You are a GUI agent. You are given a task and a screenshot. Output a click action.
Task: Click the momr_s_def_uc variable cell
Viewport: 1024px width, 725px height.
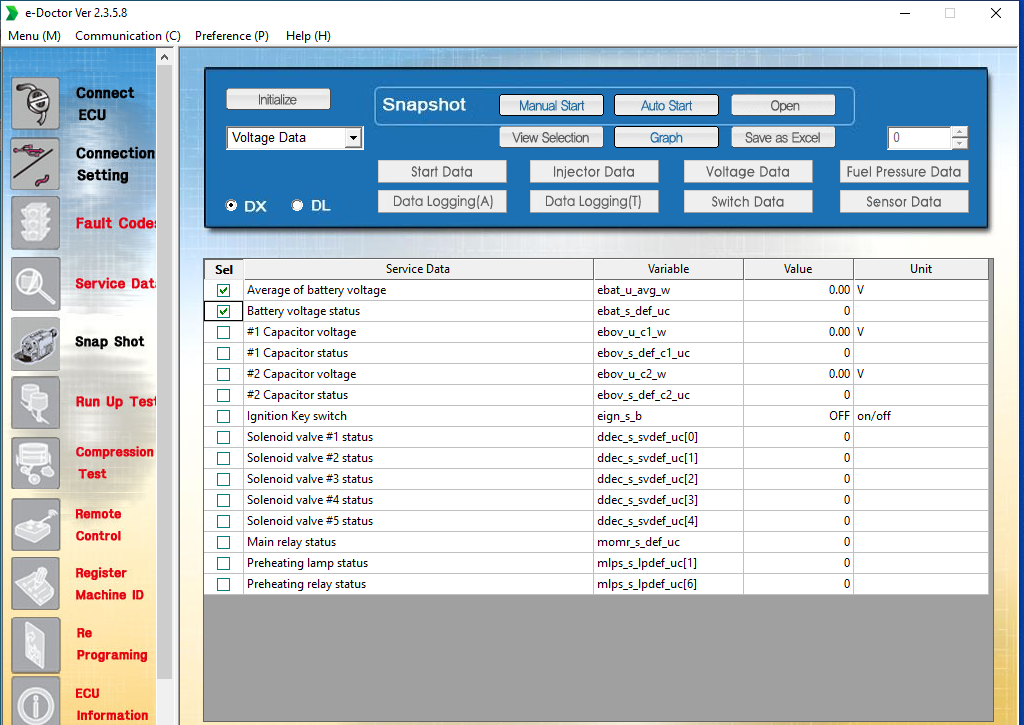pos(668,542)
